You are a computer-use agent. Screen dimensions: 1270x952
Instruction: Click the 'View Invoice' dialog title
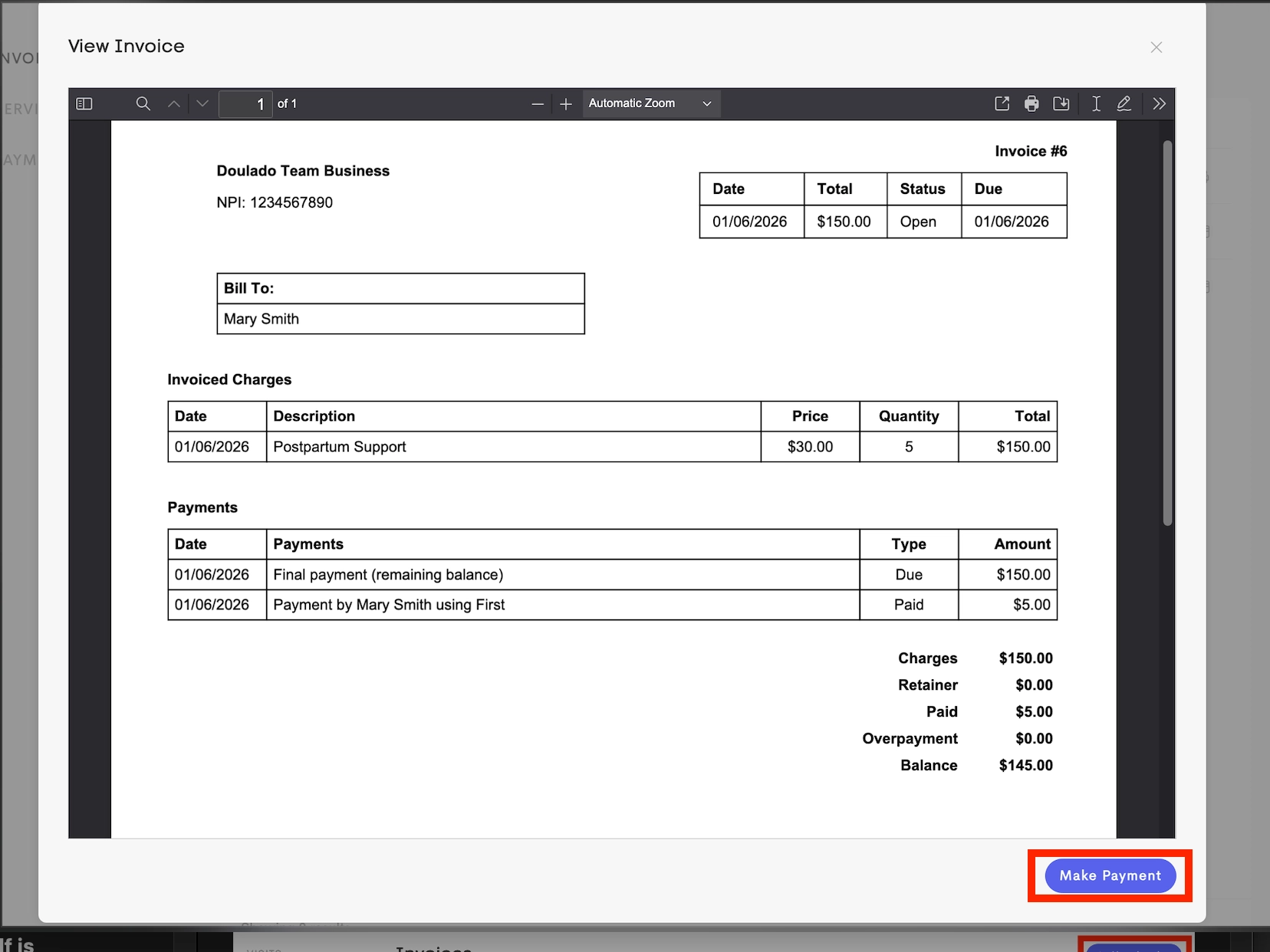pos(127,46)
